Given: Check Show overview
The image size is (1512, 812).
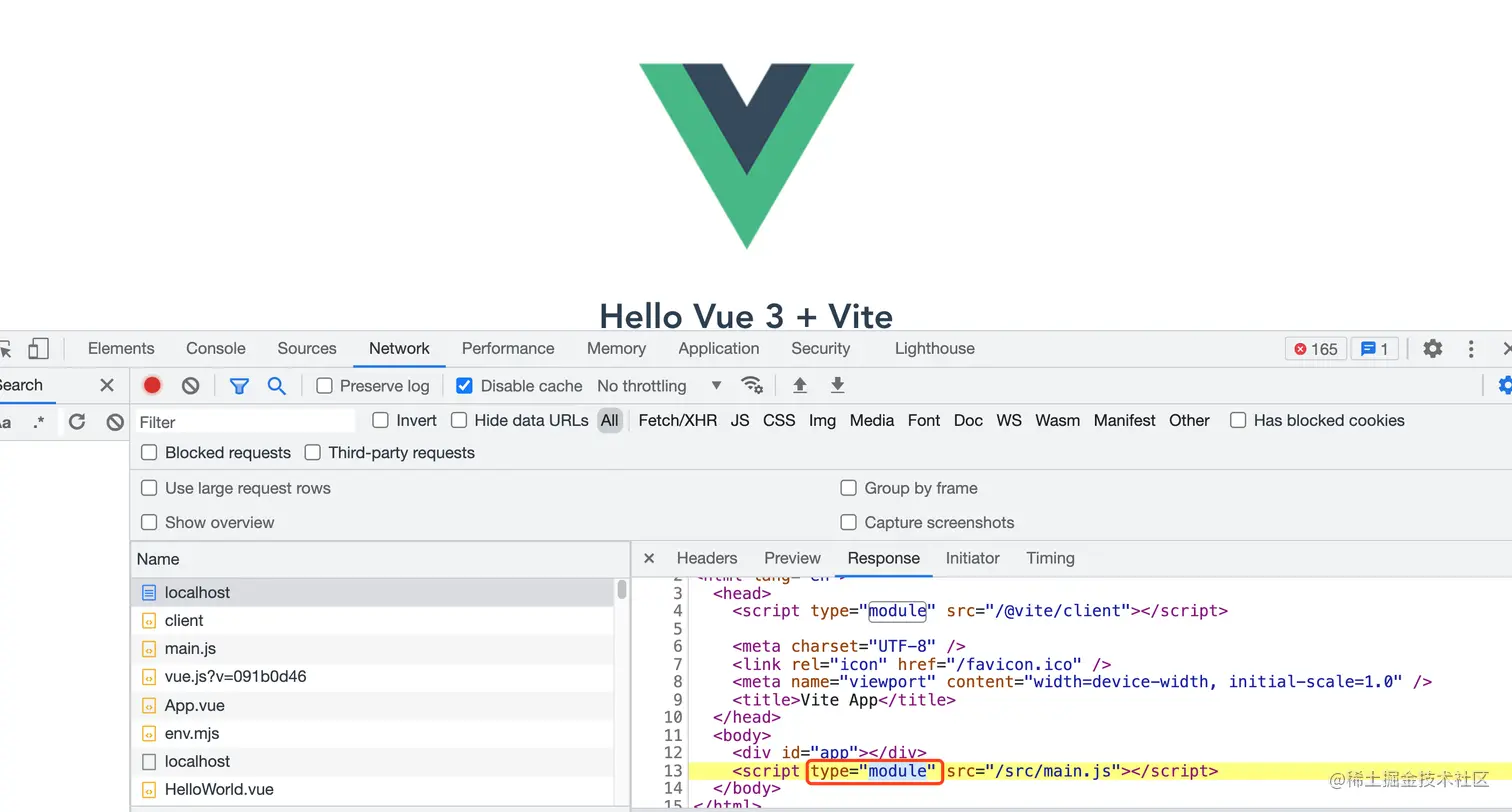Looking at the screenshot, I should tap(149, 522).
